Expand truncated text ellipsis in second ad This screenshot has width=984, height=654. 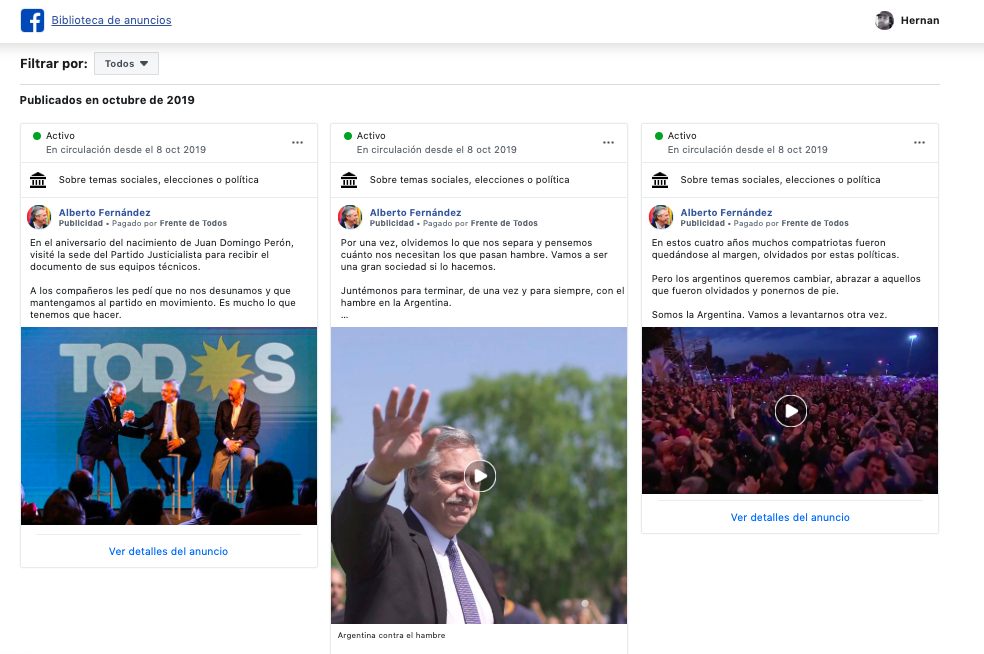[345, 316]
